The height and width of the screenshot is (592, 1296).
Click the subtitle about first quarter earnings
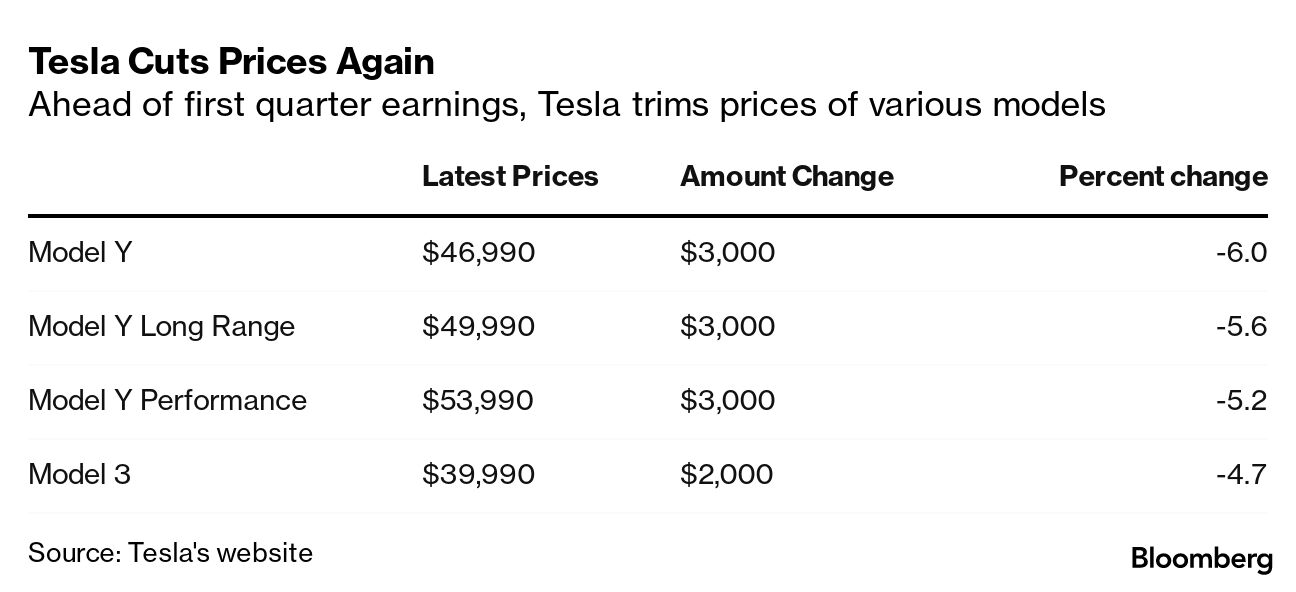click(x=566, y=104)
